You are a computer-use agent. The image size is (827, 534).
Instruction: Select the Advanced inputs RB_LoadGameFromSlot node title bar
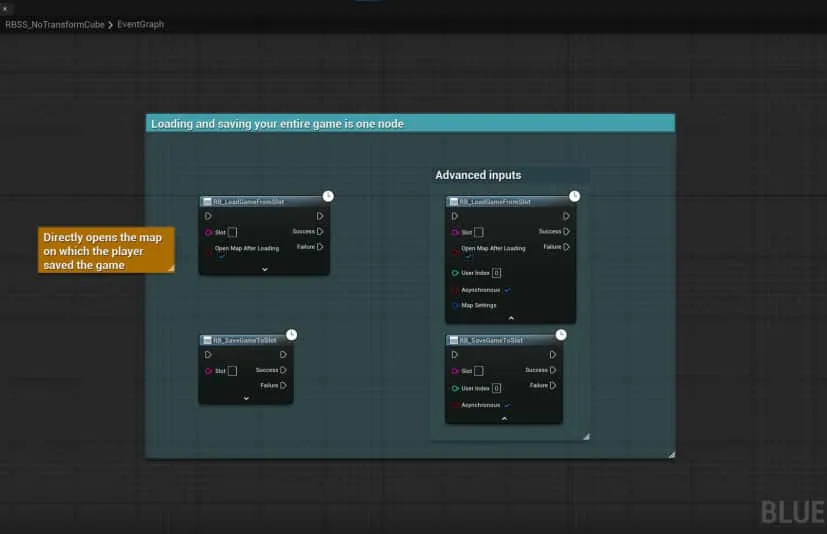508,202
